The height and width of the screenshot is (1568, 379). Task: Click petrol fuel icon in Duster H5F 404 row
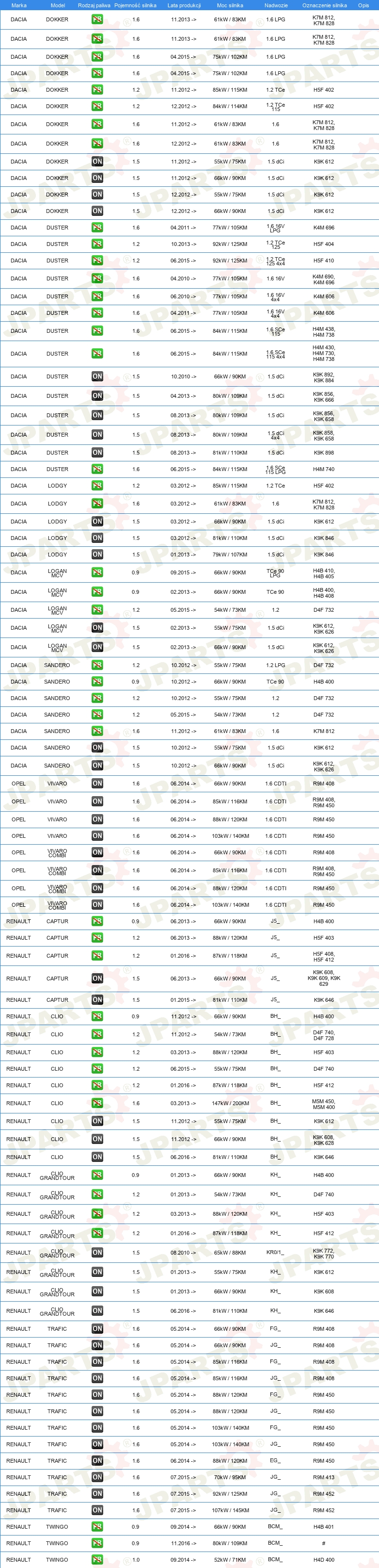[97, 244]
